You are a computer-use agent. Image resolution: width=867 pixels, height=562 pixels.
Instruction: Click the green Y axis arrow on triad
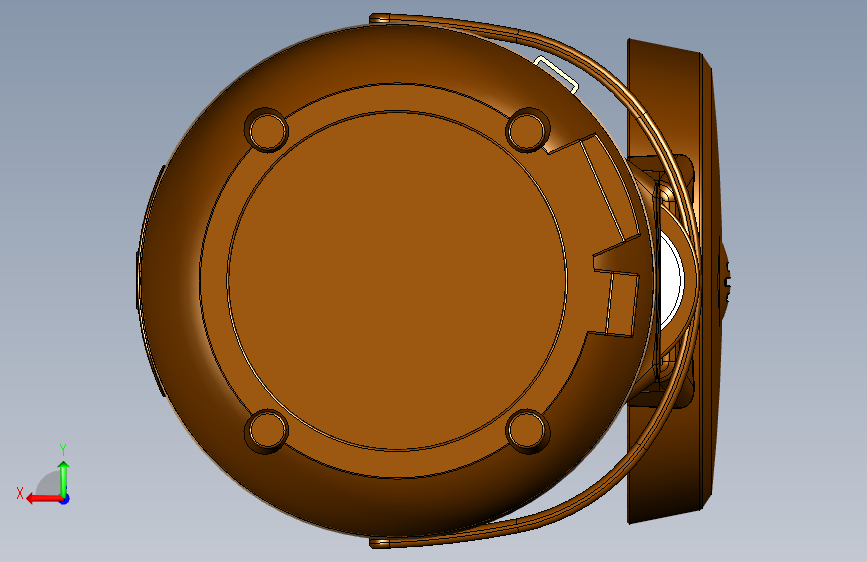click(x=64, y=478)
